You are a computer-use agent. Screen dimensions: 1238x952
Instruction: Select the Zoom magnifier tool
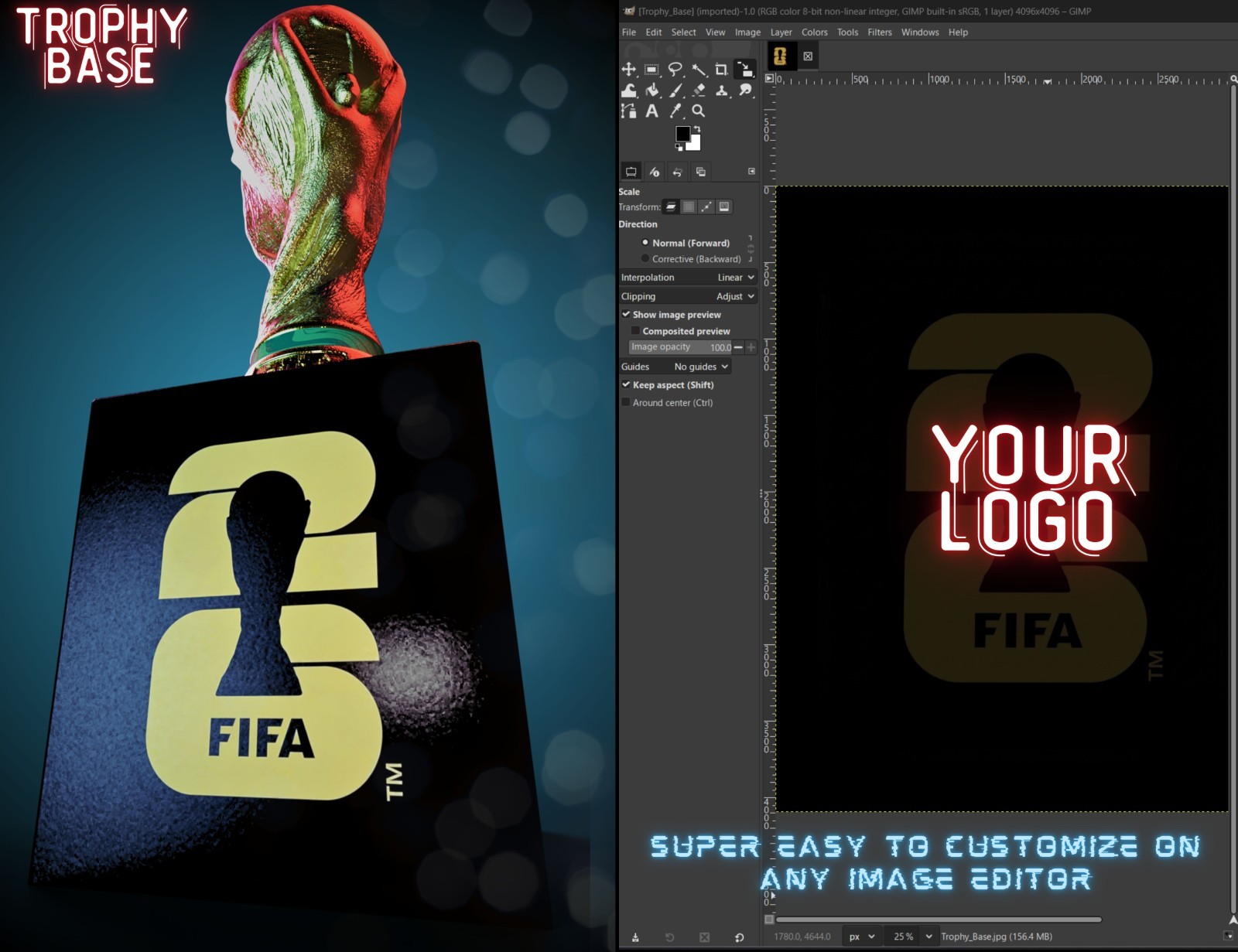(x=699, y=111)
